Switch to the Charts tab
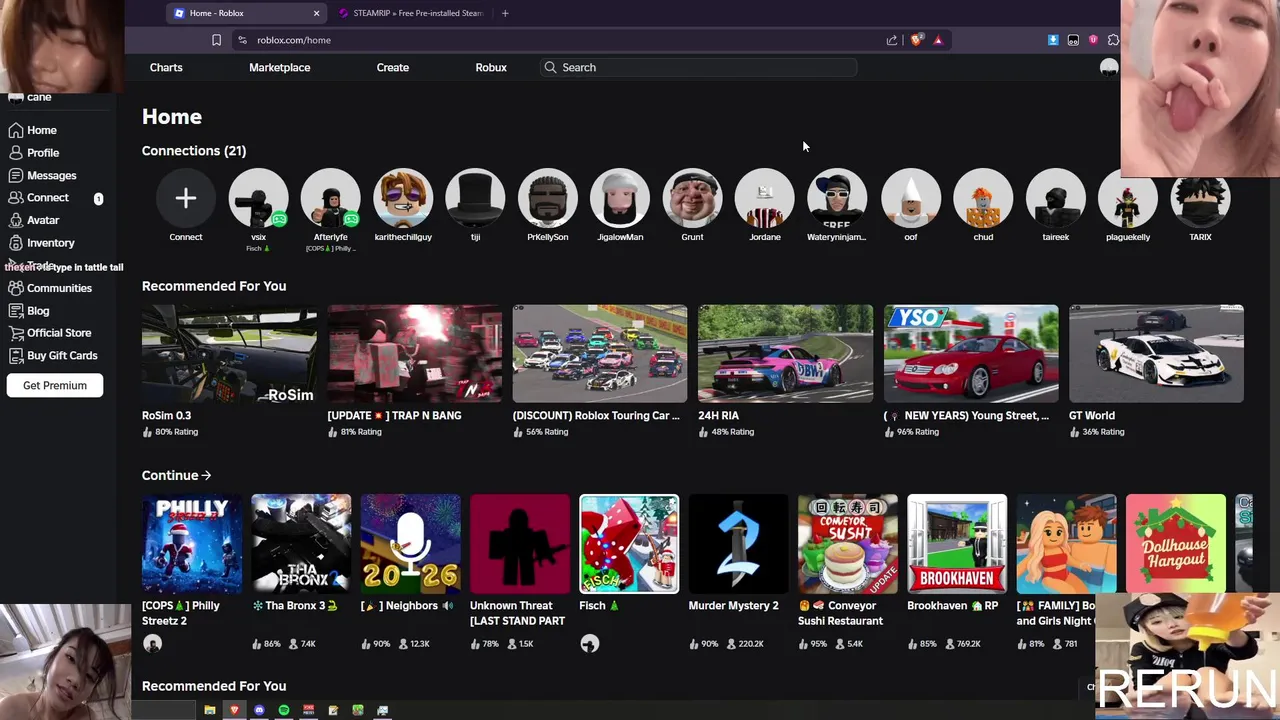The width and height of the screenshot is (1280, 720). click(166, 67)
